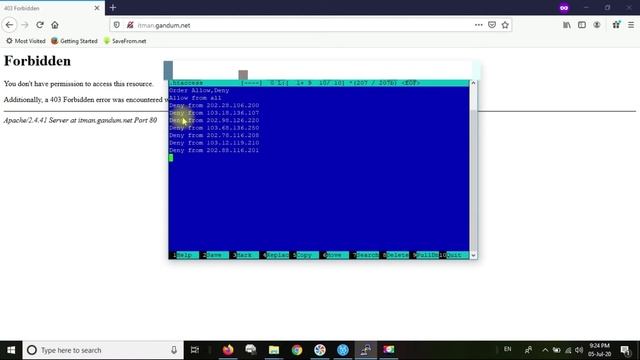Open the Firefox hamburger menu
Screen dimensions: 640x360
pos(631,25)
